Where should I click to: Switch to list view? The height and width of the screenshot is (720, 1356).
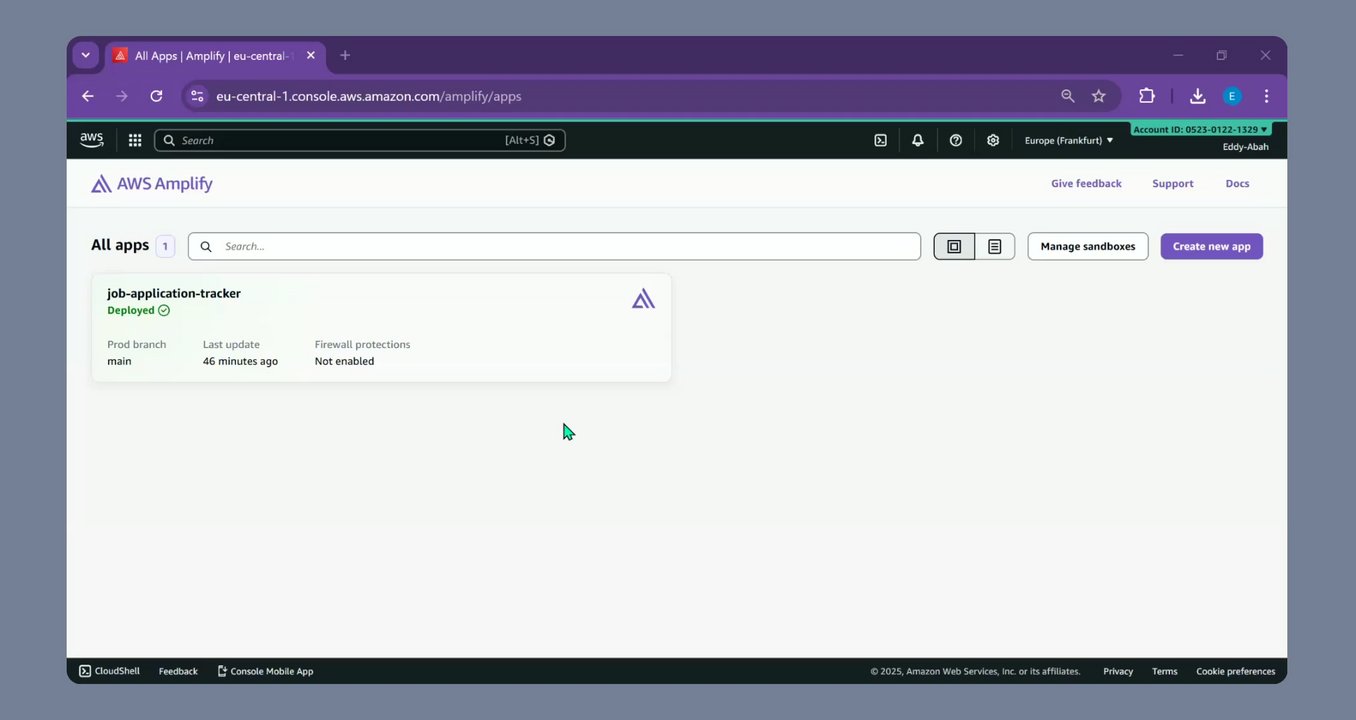point(995,246)
